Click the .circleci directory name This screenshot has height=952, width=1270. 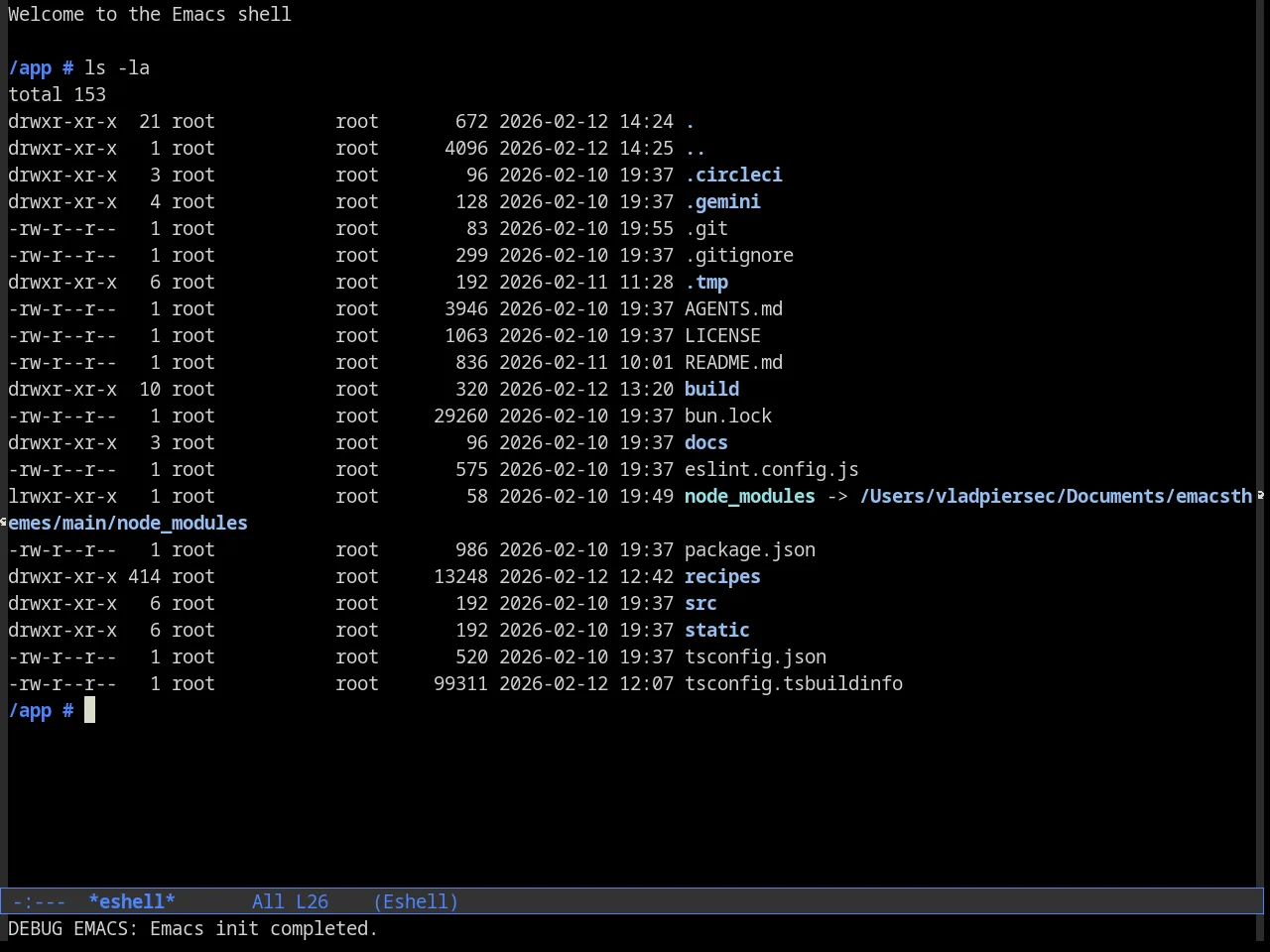pyautogui.click(x=733, y=175)
